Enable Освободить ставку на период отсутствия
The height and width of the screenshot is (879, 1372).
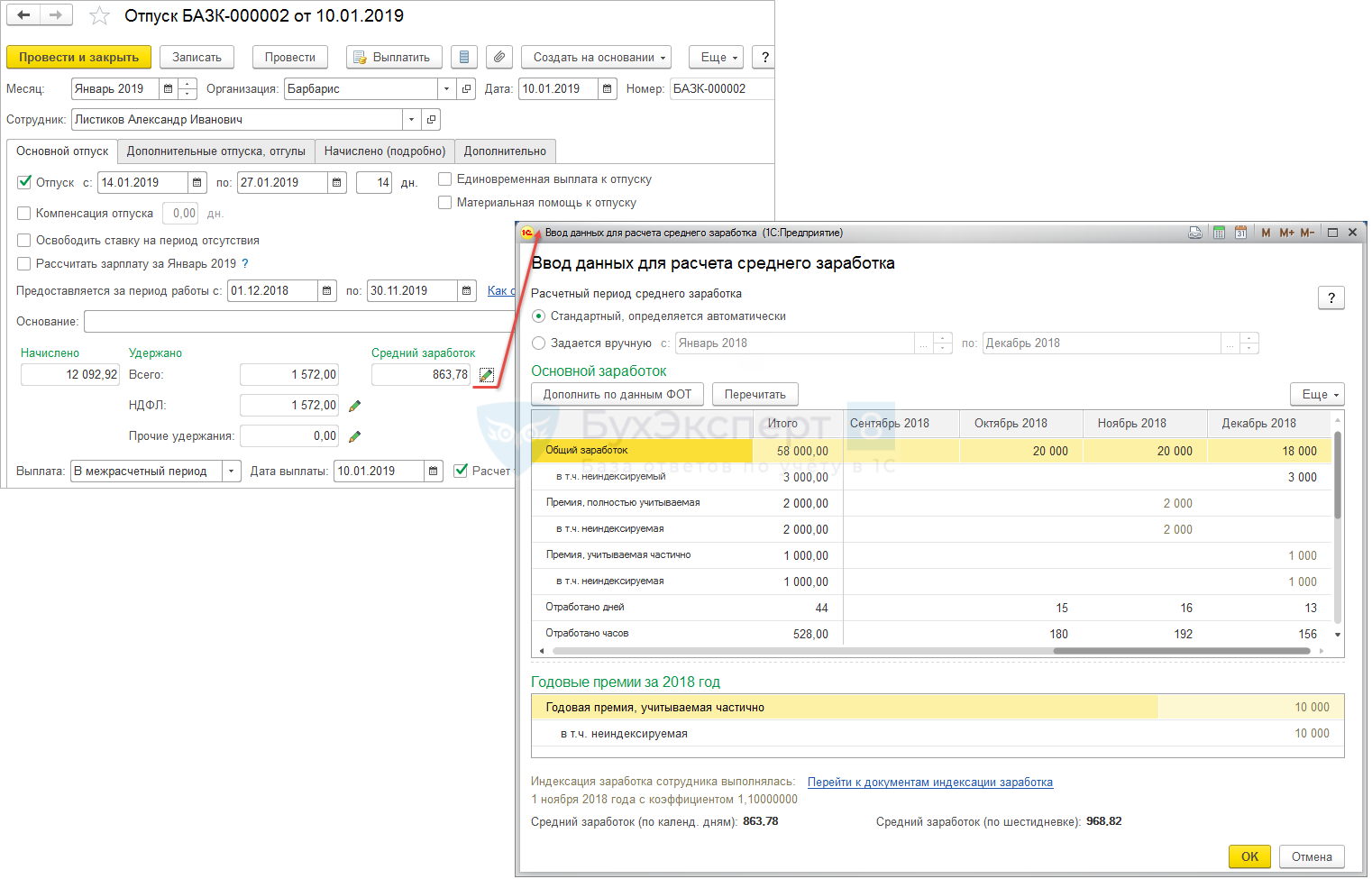click(x=24, y=241)
